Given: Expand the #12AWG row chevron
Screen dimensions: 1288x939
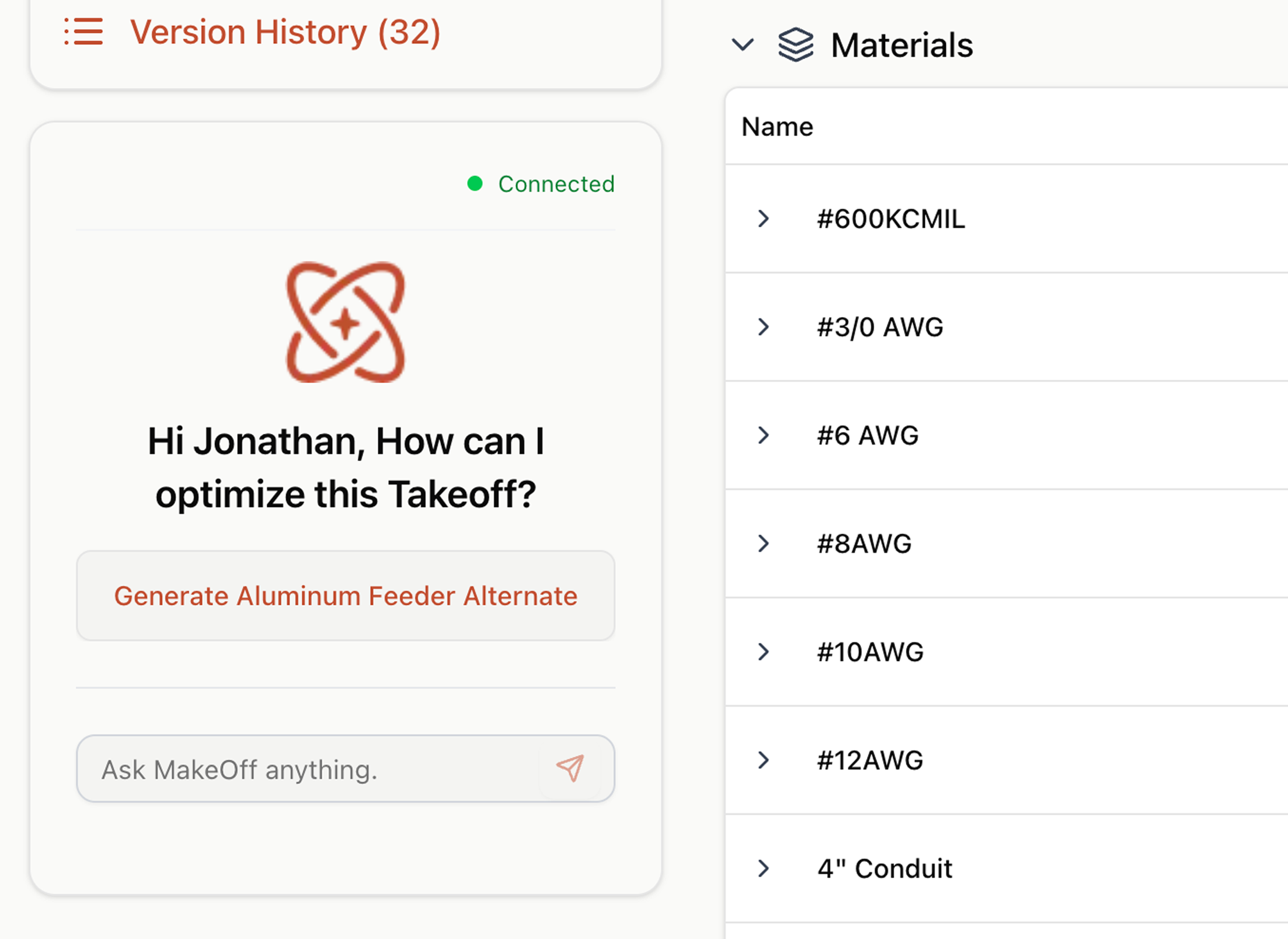Looking at the screenshot, I should click(763, 760).
